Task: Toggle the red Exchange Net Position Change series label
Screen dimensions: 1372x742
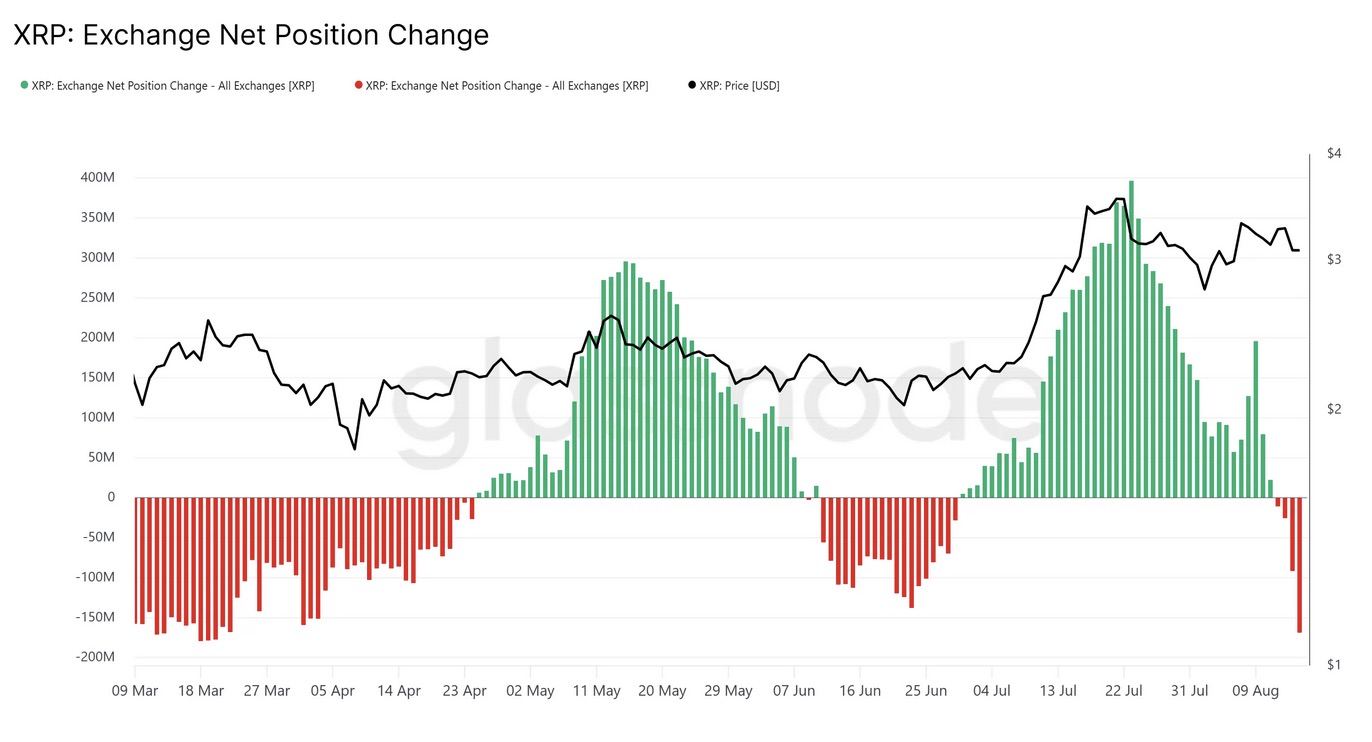Action: click(x=507, y=86)
